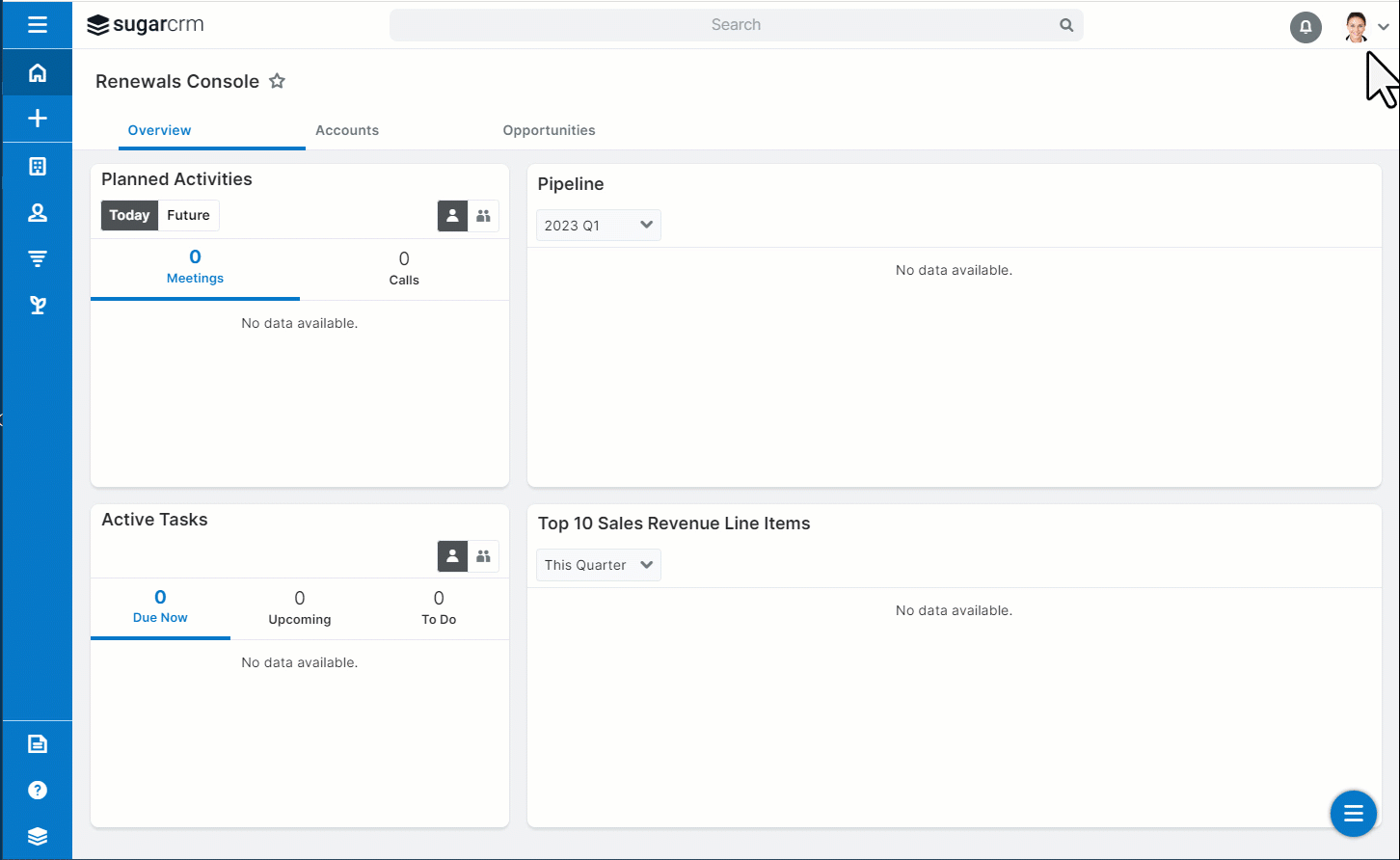Open the hamburger navigation menu

click(38, 25)
